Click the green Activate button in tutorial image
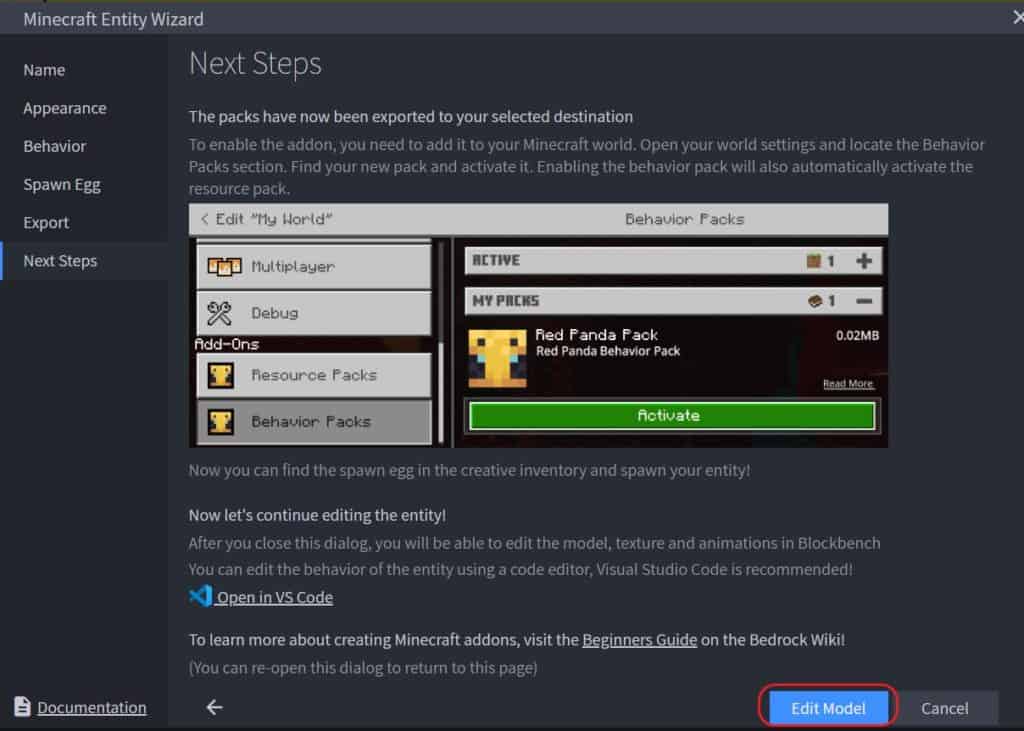 [672, 415]
